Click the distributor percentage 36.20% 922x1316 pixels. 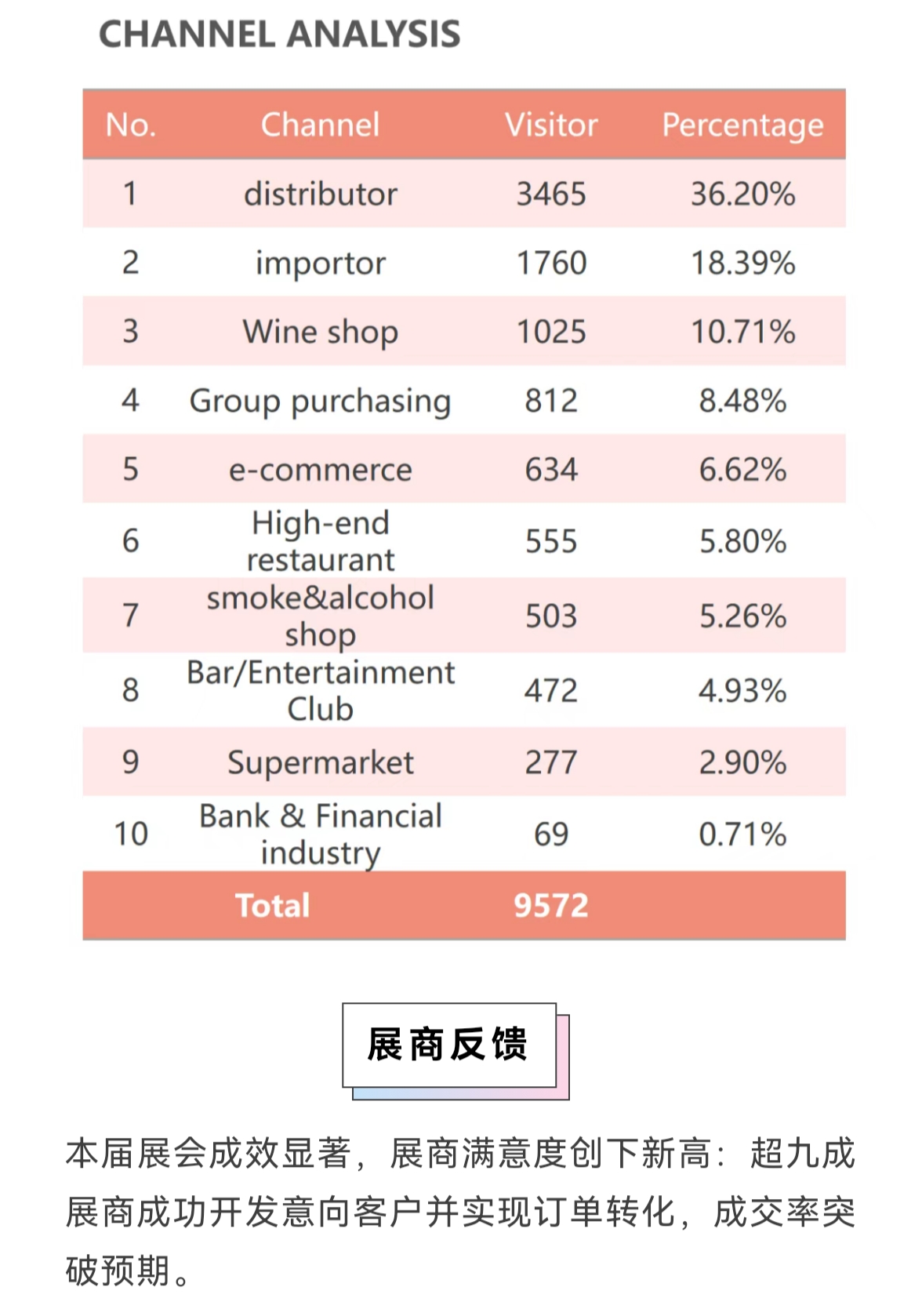click(x=742, y=194)
